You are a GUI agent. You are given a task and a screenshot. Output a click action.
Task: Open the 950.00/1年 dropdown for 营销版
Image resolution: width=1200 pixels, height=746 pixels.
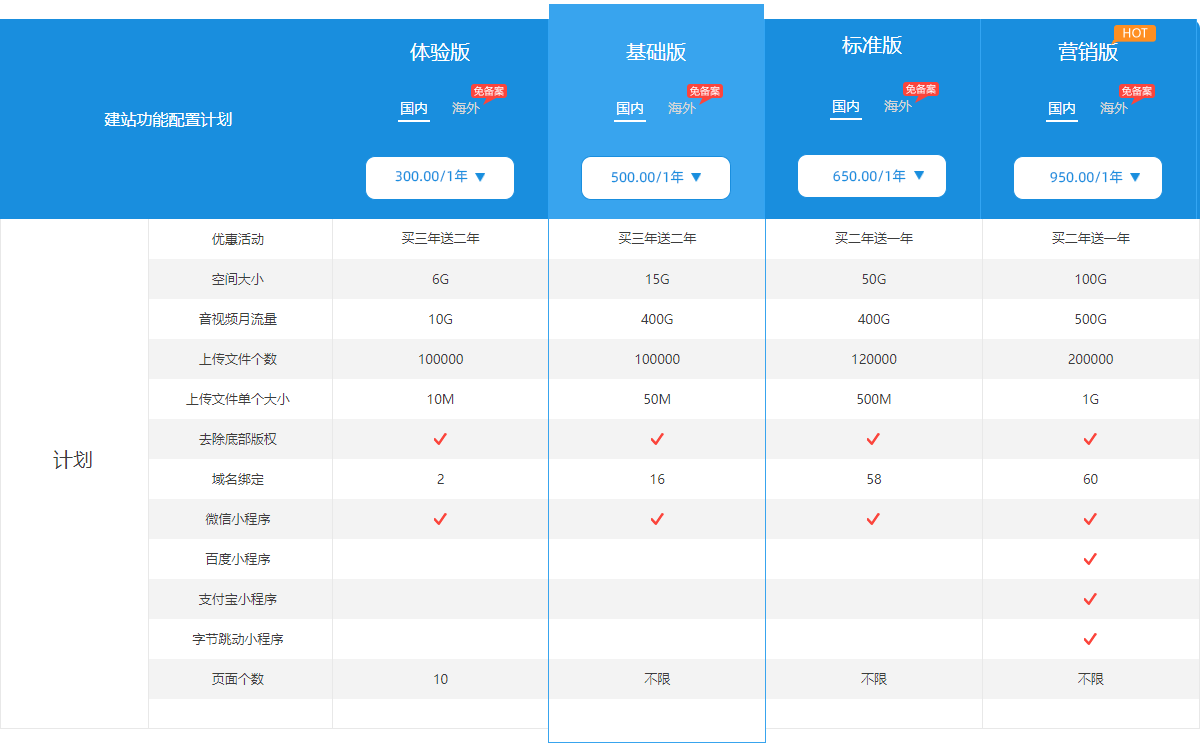(1088, 177)
